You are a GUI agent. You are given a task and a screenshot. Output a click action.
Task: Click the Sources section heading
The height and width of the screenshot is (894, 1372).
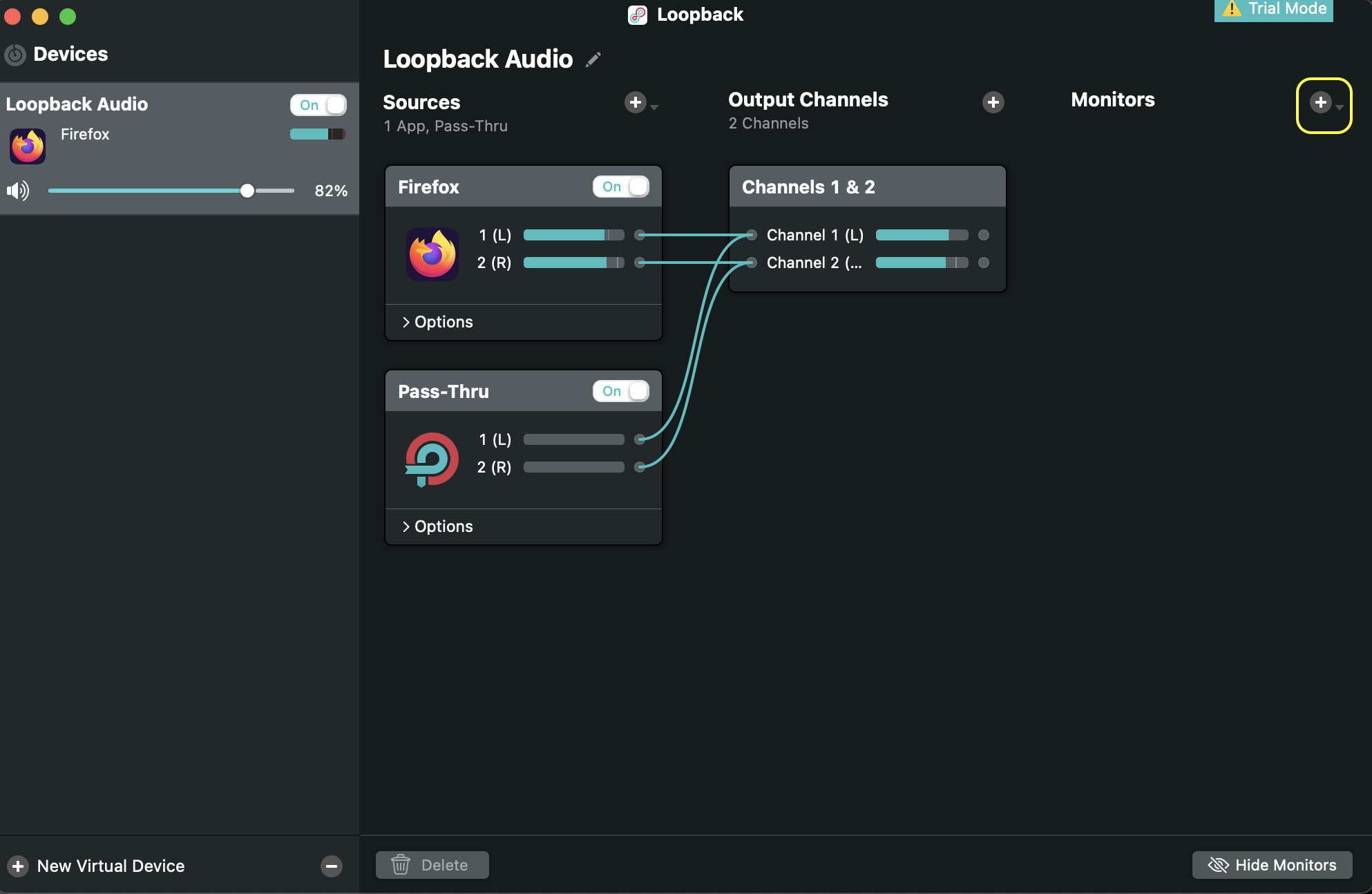(x=421, y=102)
